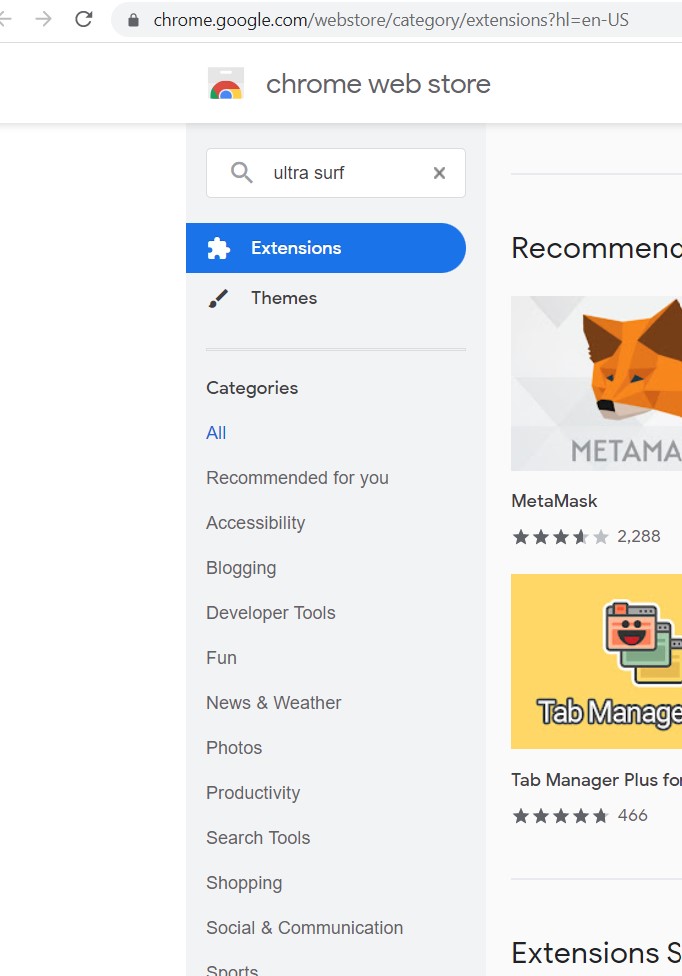Select the Themes tab
This screenshot has height=976, width=682.
click(x=326, y=298)
